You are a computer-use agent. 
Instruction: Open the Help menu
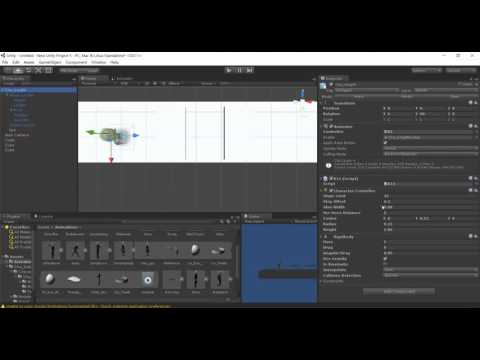coord(114,62)
